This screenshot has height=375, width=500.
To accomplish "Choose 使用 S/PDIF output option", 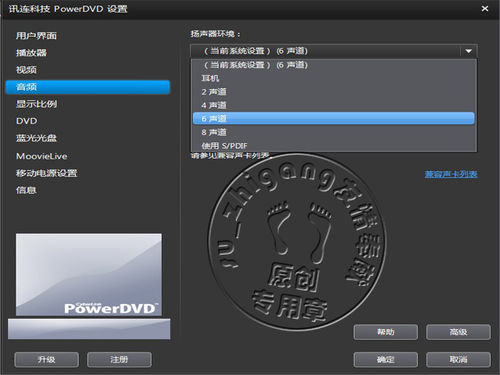I will (334, 146).
